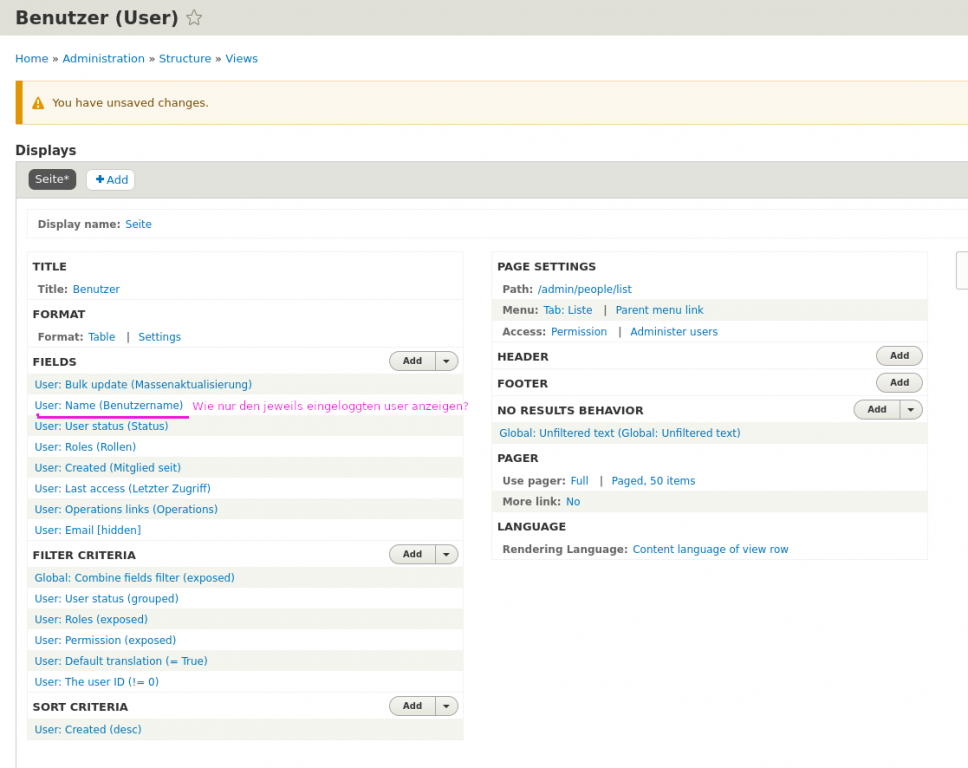Expand No Results Behavior dropdown arrow
The height and width of the screenshot is (768, 968).
911,409
